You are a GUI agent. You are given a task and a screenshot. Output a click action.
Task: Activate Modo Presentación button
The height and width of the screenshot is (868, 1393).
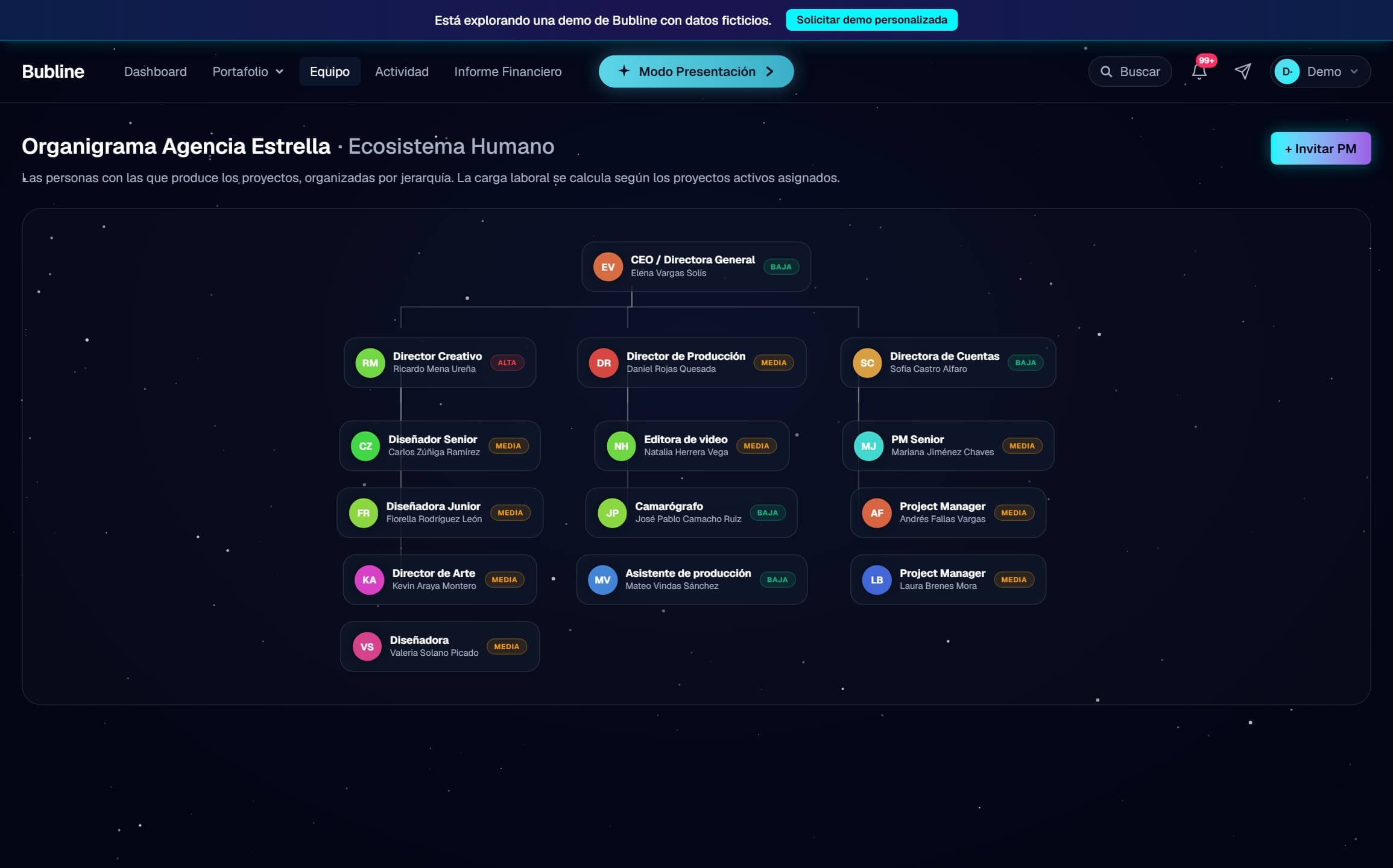tap(696, 71)
